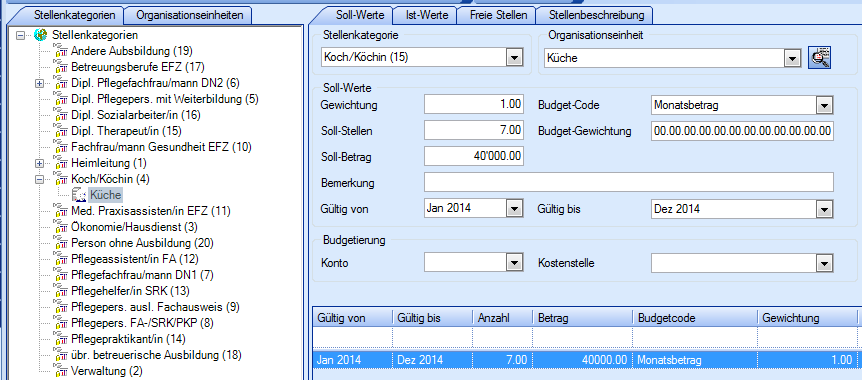The height and width of the screenshot is (380, 862).
Task: Select Med. Praxisassisten/in EFZ (11)
Action: (x=151, y=211)
